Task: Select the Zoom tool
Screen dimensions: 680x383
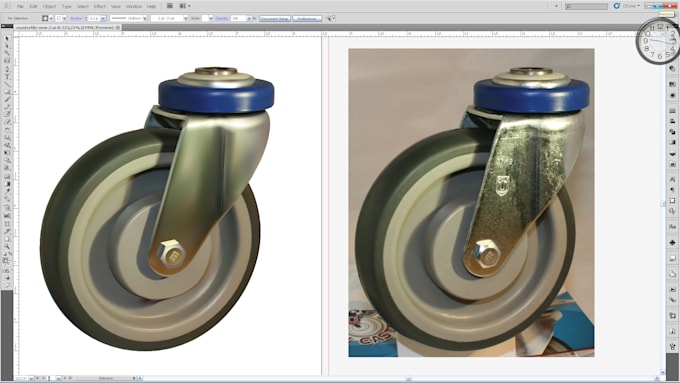Action: click(x=7, y=246)
